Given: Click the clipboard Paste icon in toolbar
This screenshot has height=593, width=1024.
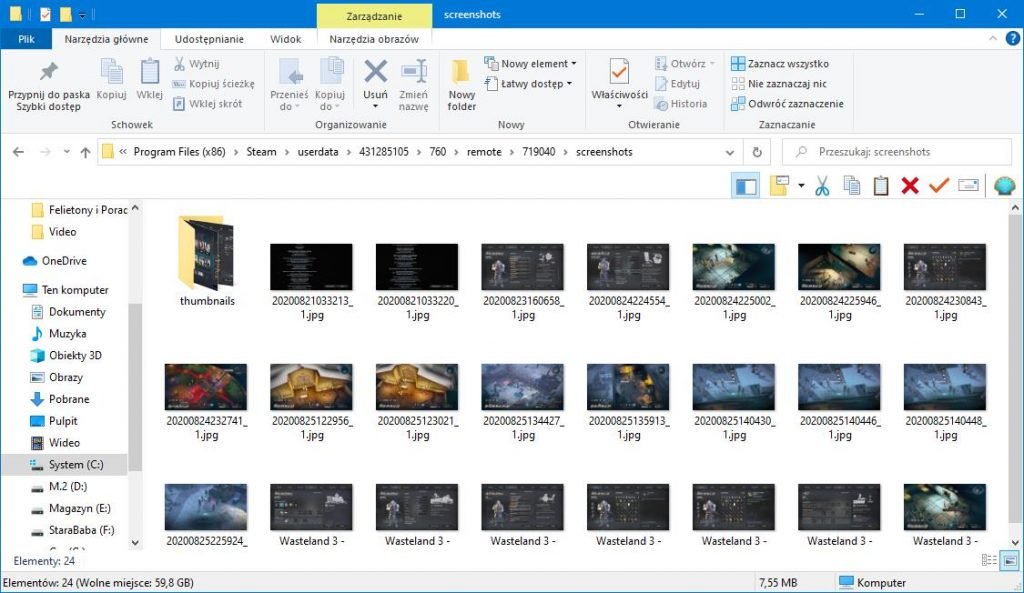Looking at the screenshot, I should [x=880, y=186].
